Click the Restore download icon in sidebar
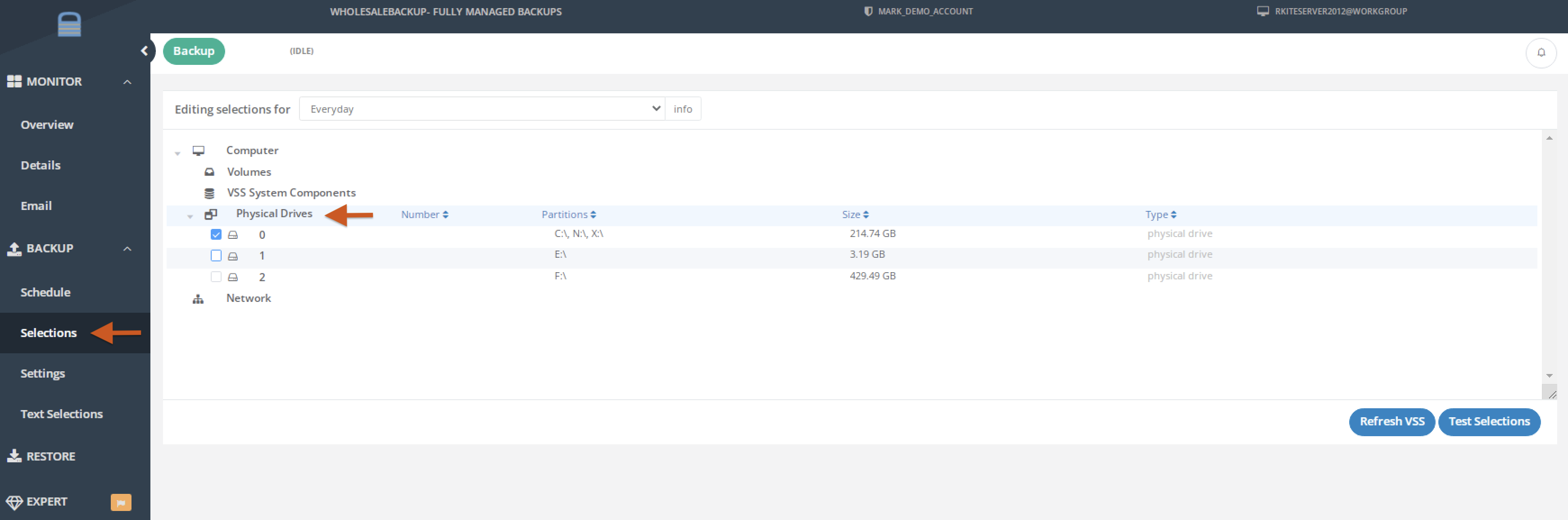Image resolution: width=1568 pixels, height=520 pixels. coord(14,456)
